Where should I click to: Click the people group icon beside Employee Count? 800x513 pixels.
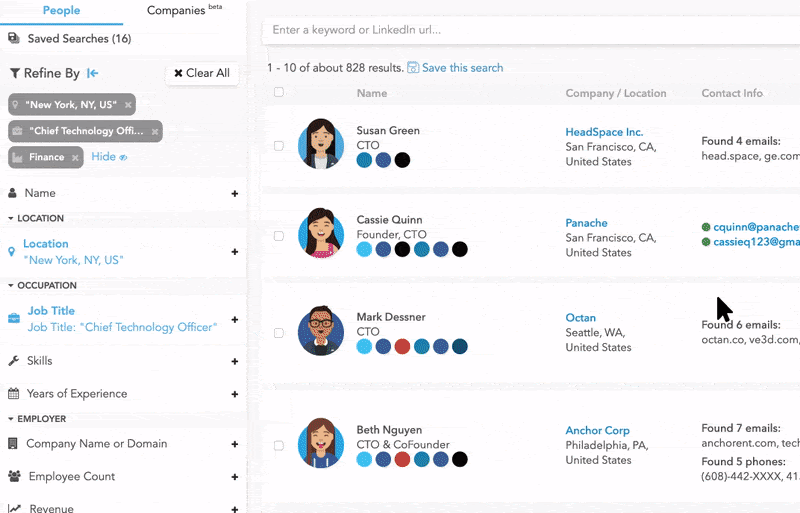pos(15,476)
